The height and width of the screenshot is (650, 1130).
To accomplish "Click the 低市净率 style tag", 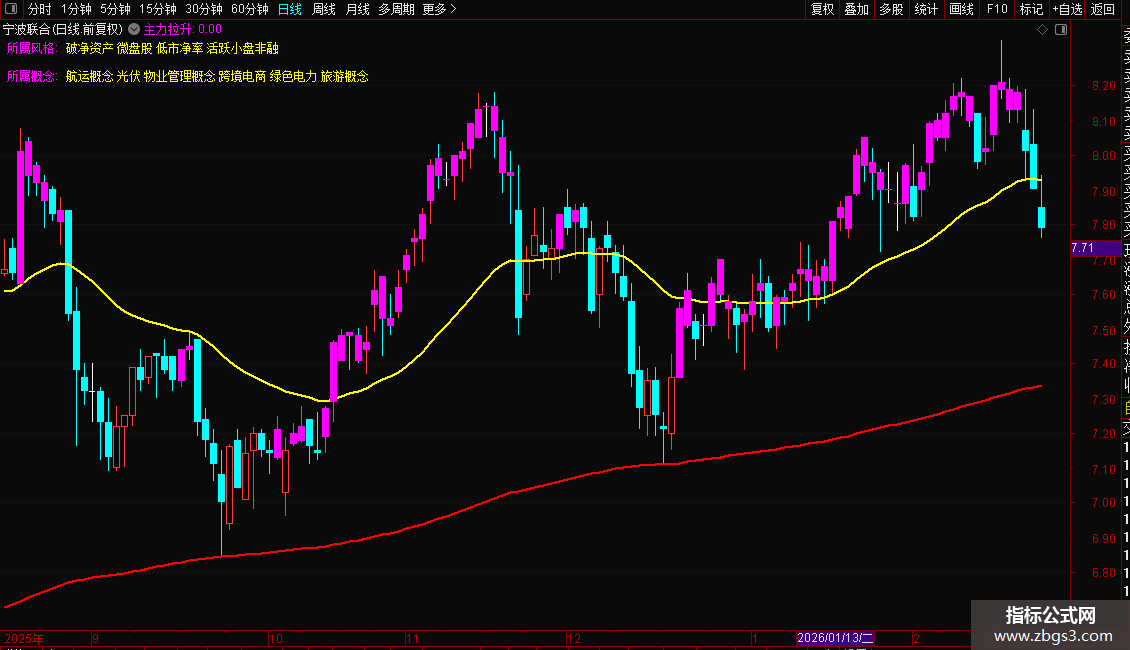I will [x=179, y=48].
